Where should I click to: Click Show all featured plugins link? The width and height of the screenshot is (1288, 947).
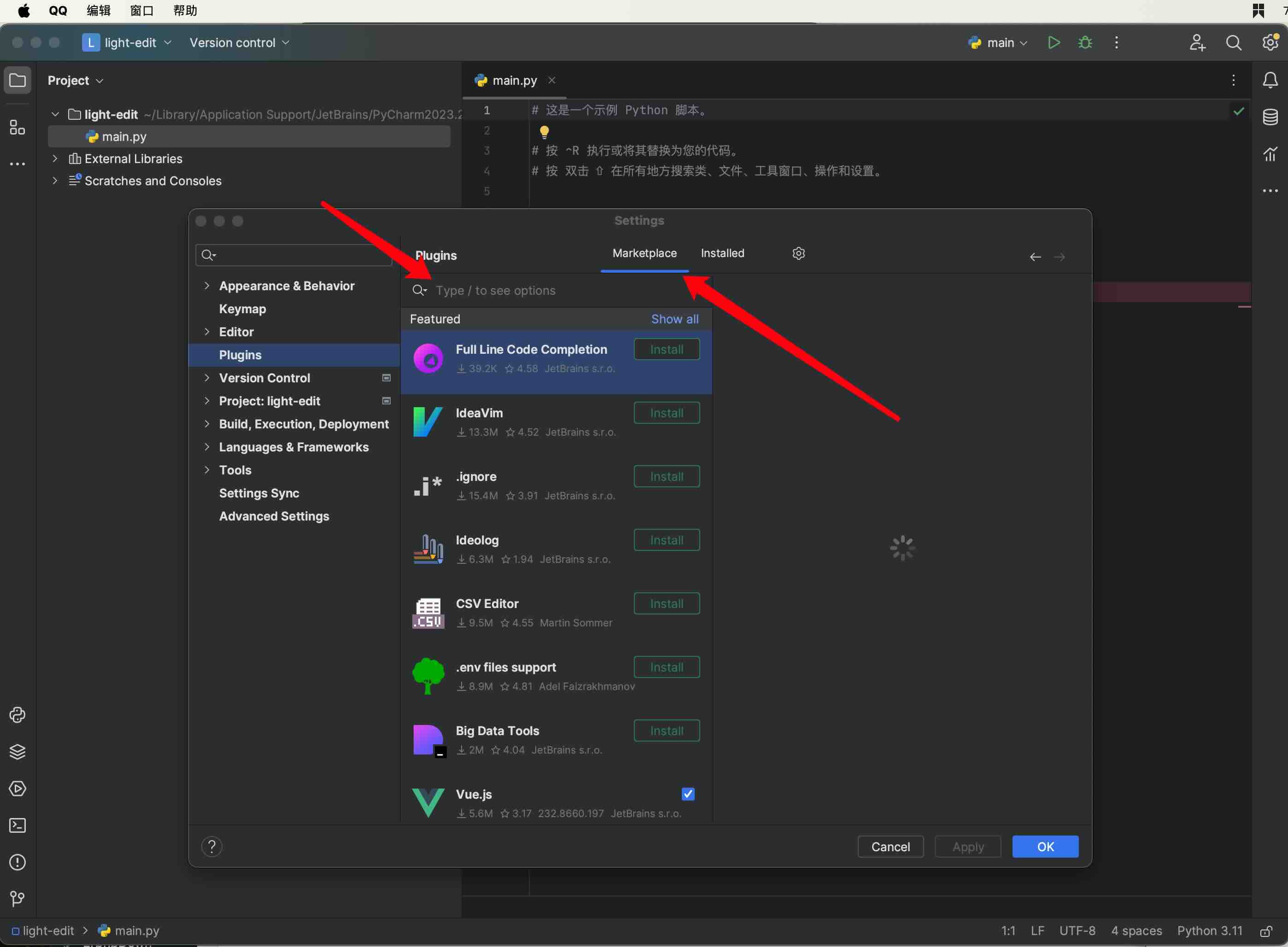tap(675, 319)
